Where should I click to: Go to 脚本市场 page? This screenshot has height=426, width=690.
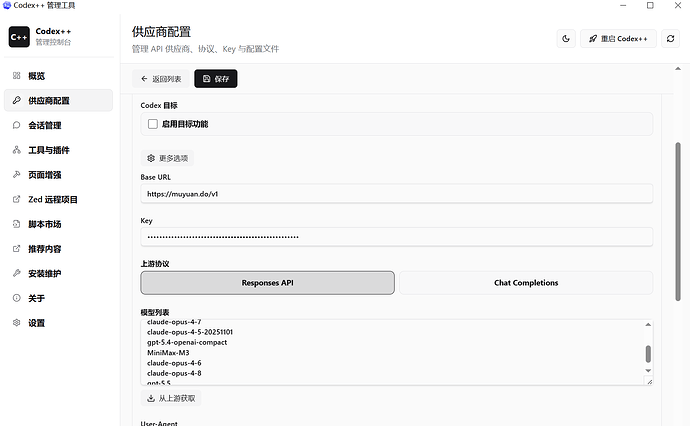coord(58,224)
